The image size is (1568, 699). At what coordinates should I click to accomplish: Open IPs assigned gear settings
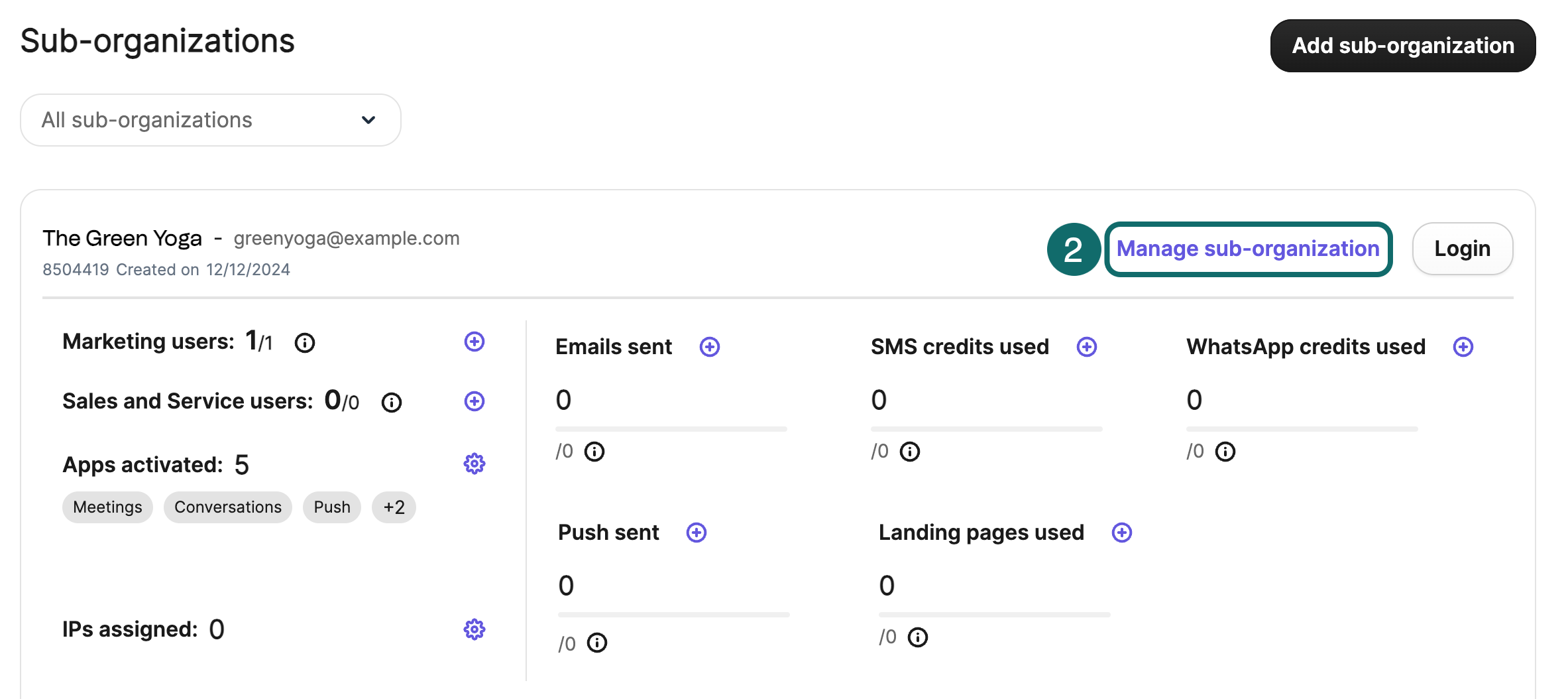(474, 629)
